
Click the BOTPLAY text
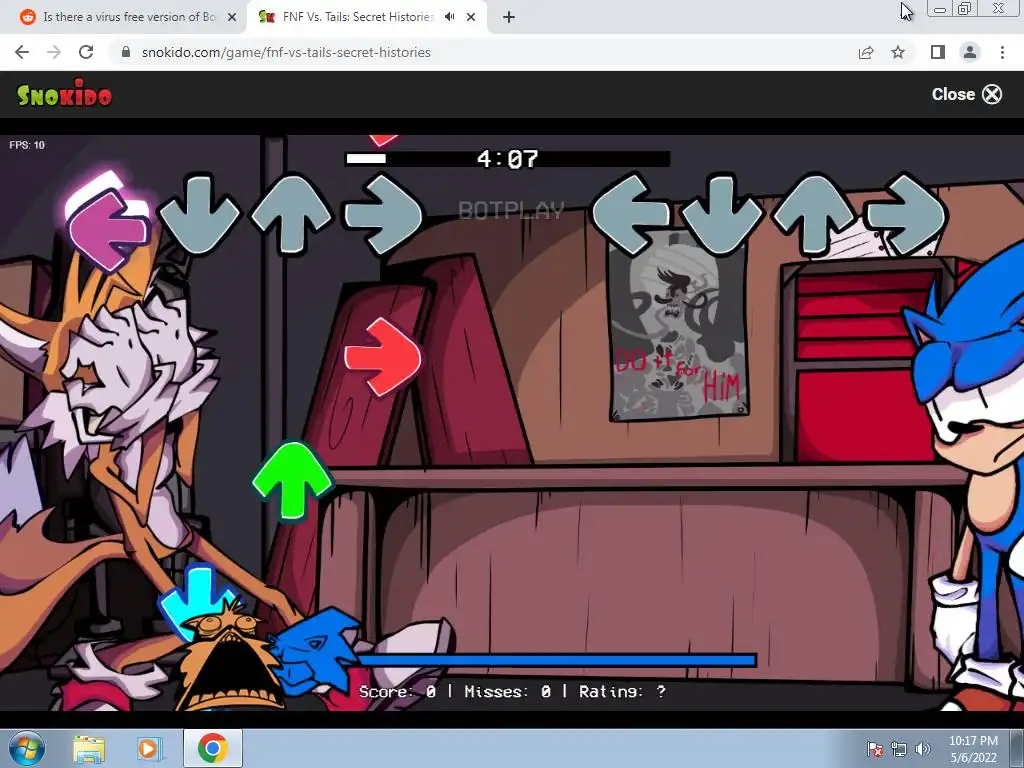click(511, 210)
